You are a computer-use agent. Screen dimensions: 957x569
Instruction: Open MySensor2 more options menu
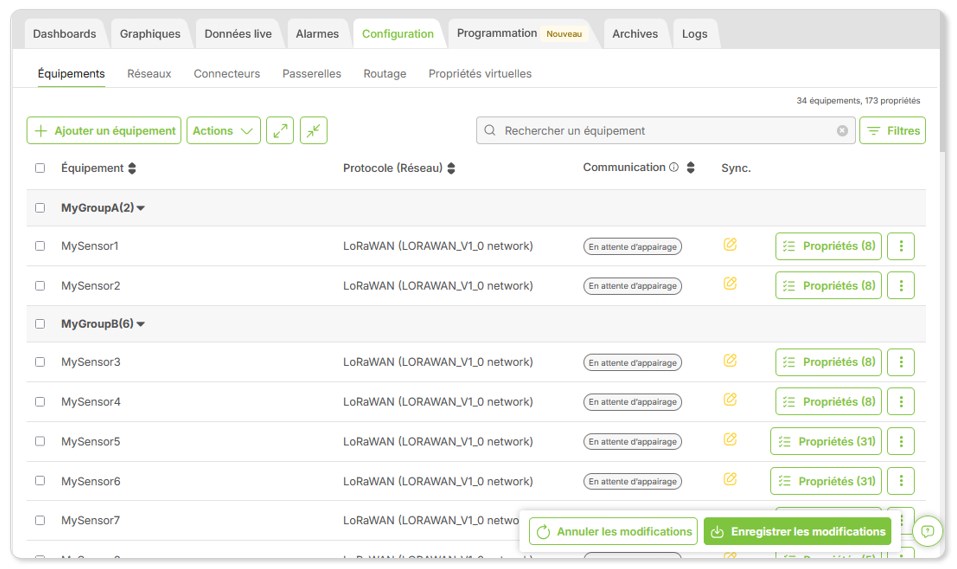901,286
